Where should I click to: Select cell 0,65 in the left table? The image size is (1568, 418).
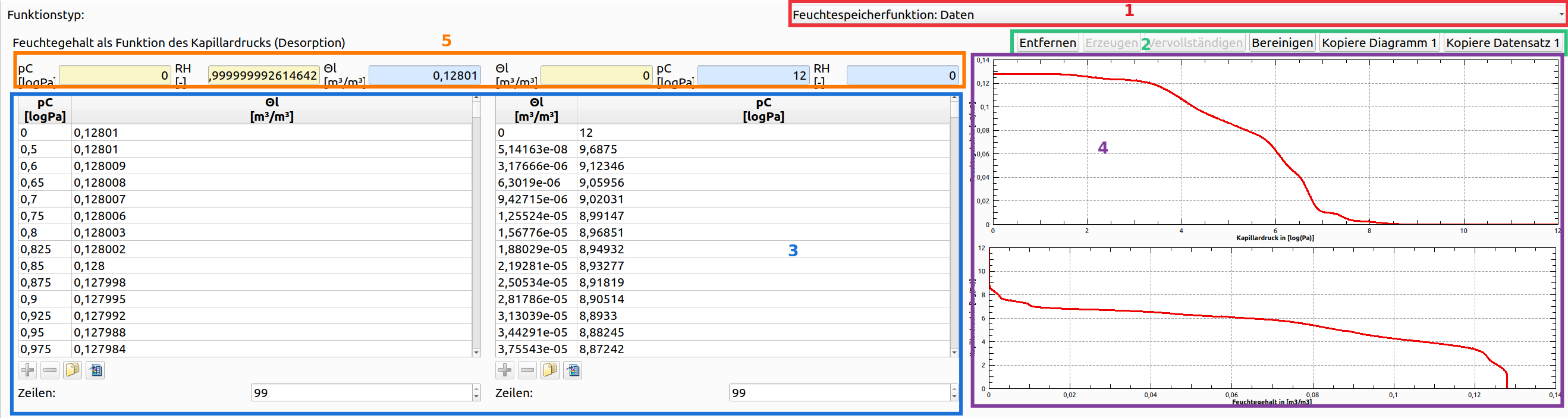pyautogui.click(x=45, y=183)
